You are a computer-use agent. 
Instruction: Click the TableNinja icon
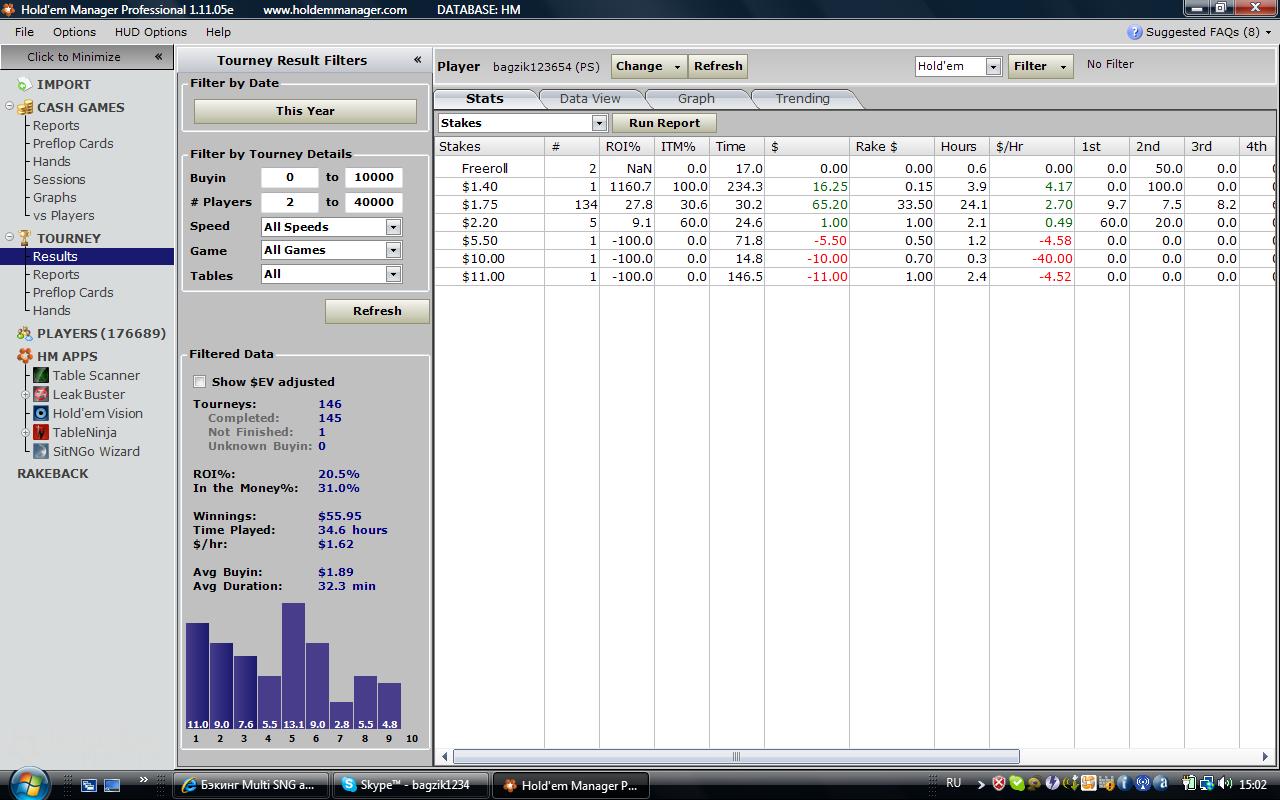[x=41, y=432]
